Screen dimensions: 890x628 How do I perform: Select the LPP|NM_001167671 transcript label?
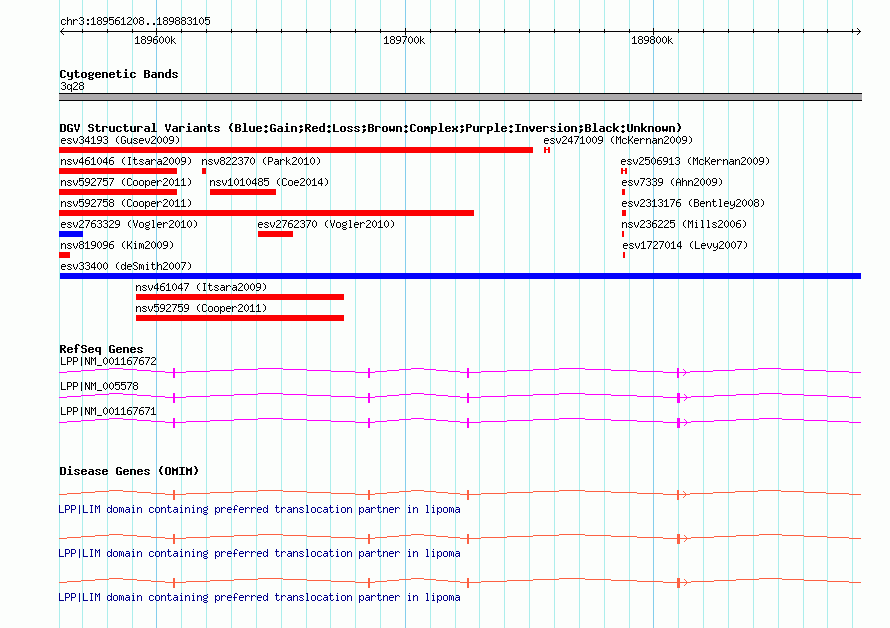pyautogui.click(x=108, y=411)
